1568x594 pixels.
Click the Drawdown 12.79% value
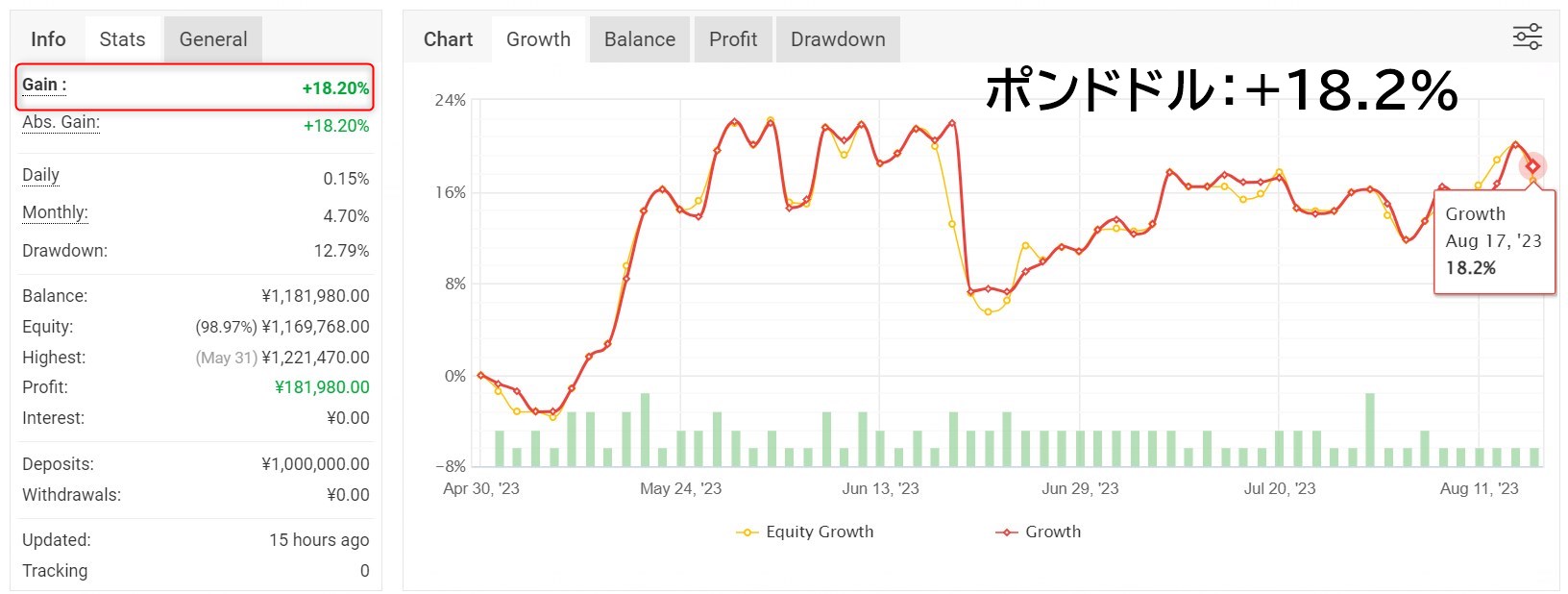tap(341, 251)
